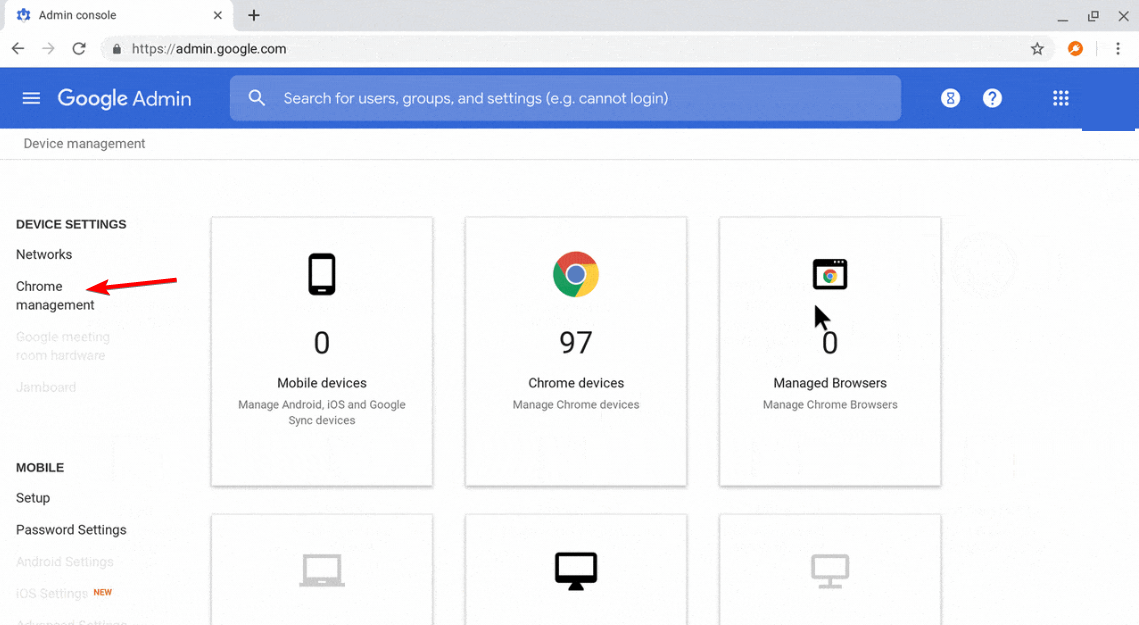Open a new browser tab
1139x625 pixels.
[254, 15]
